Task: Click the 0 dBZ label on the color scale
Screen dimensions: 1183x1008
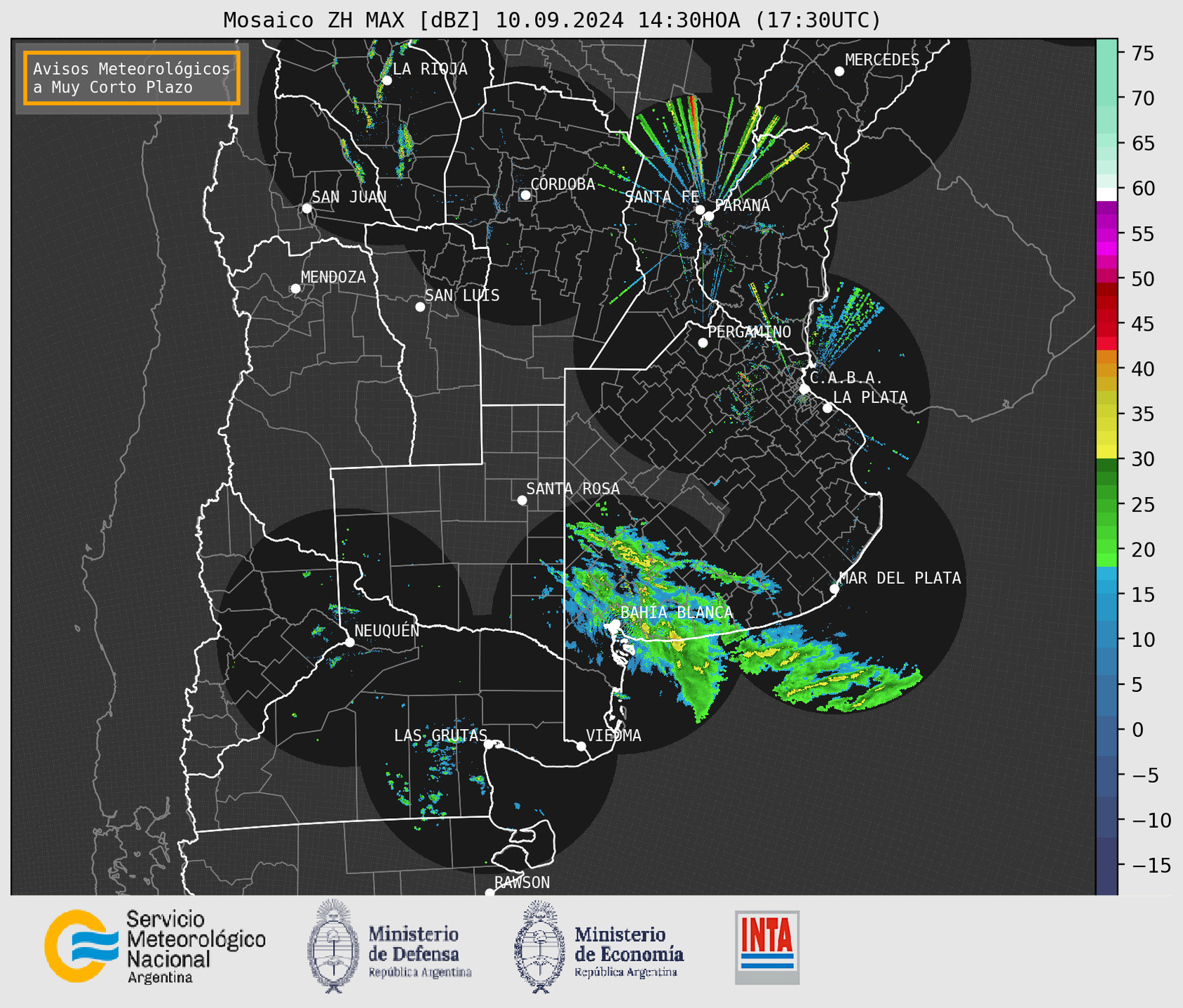Action: [1138, 730]
